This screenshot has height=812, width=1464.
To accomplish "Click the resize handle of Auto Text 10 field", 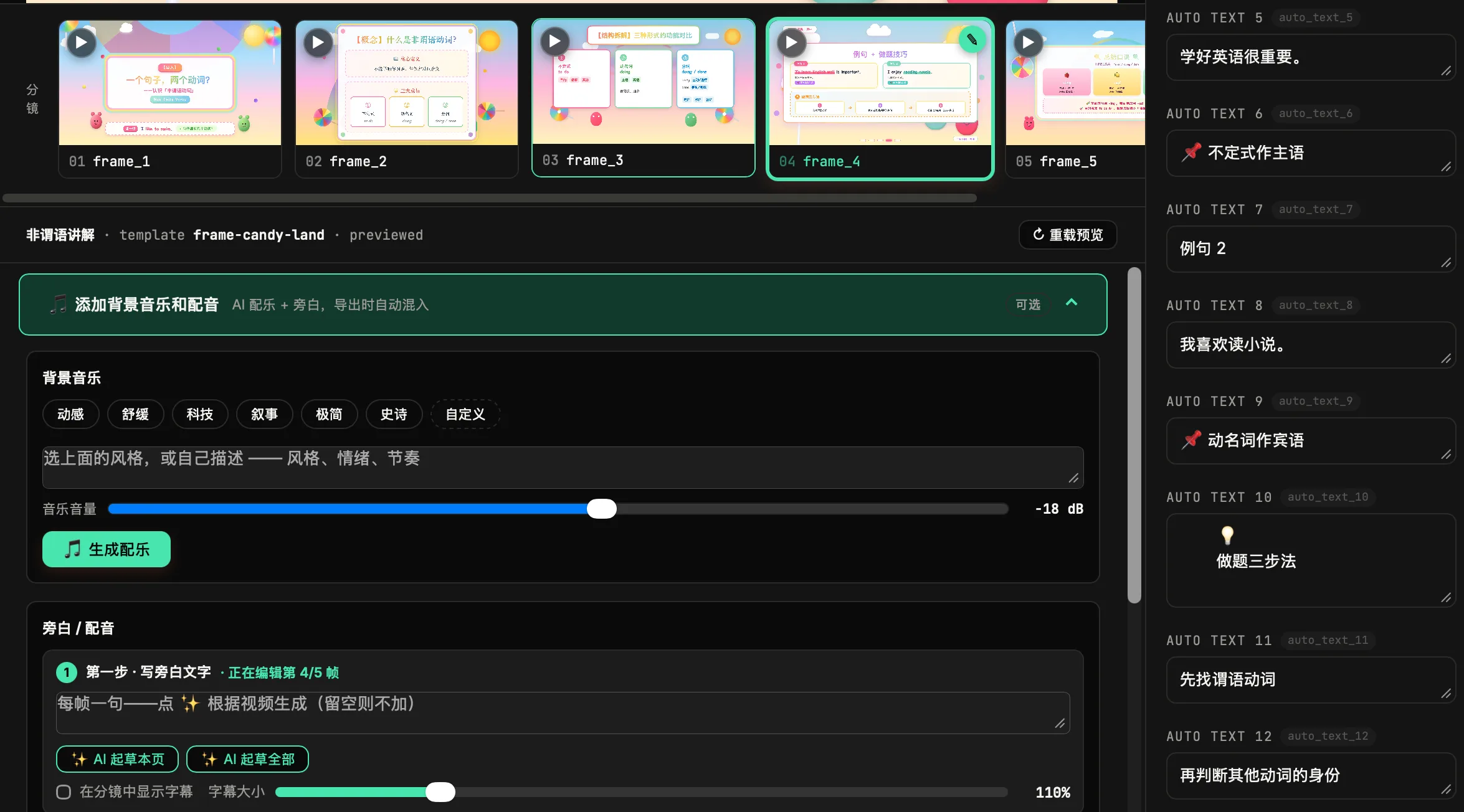I will point(1446,598).
